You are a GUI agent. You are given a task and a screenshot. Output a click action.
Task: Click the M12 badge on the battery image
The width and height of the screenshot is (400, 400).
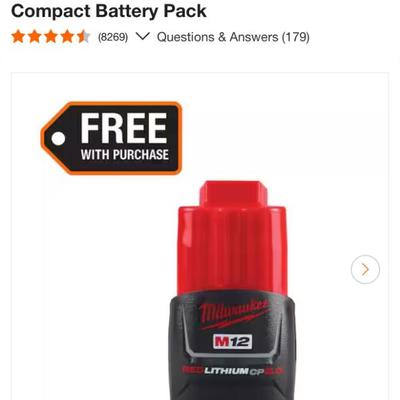point(232,342)
